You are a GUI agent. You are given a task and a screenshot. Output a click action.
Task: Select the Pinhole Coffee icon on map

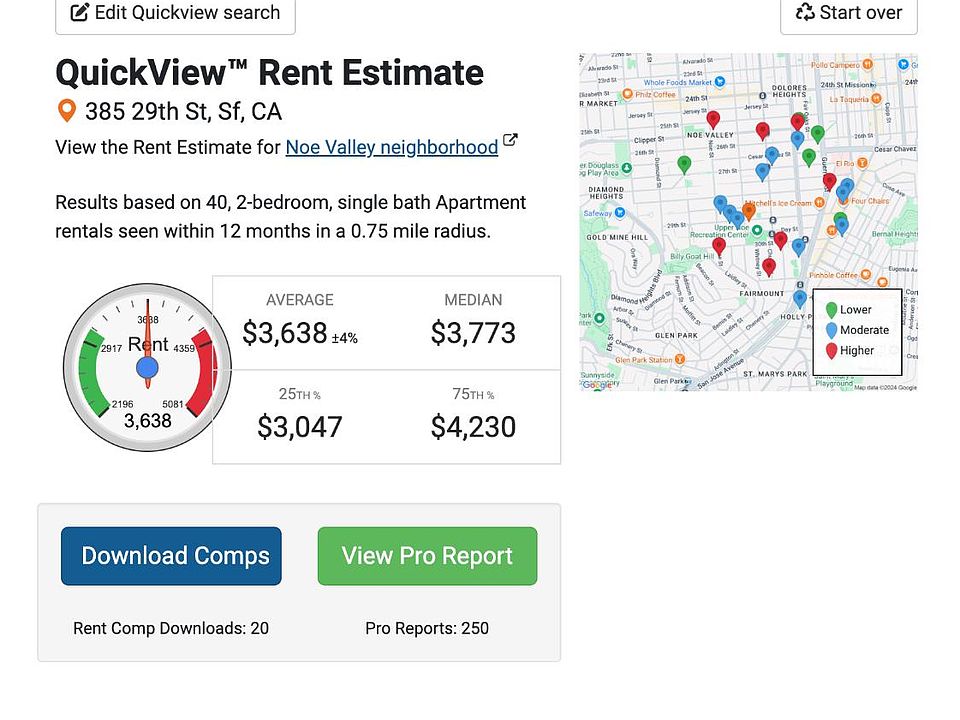point(865,274)
